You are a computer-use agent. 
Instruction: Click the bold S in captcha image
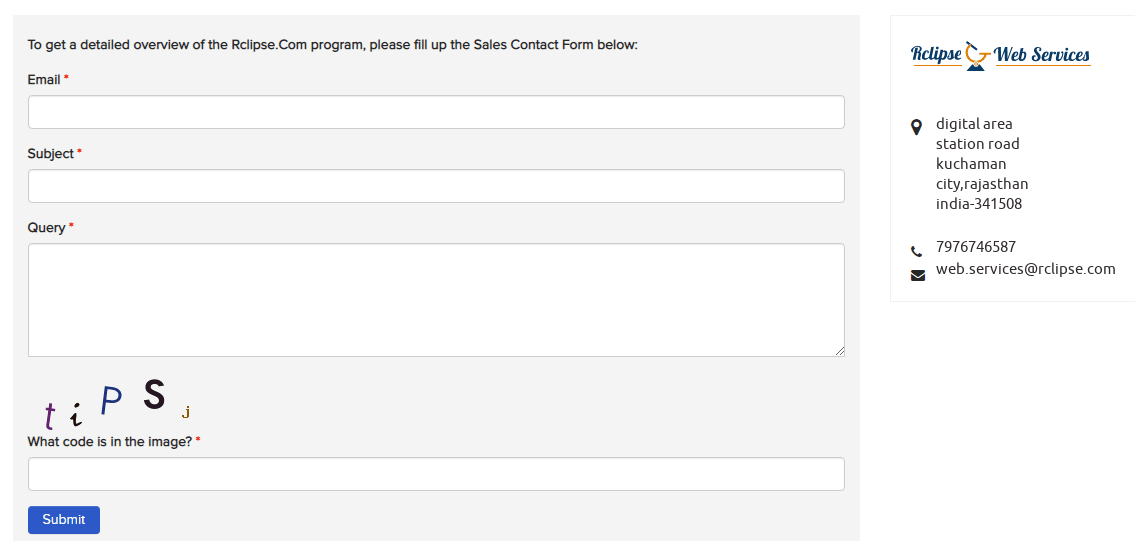[154, 394]
